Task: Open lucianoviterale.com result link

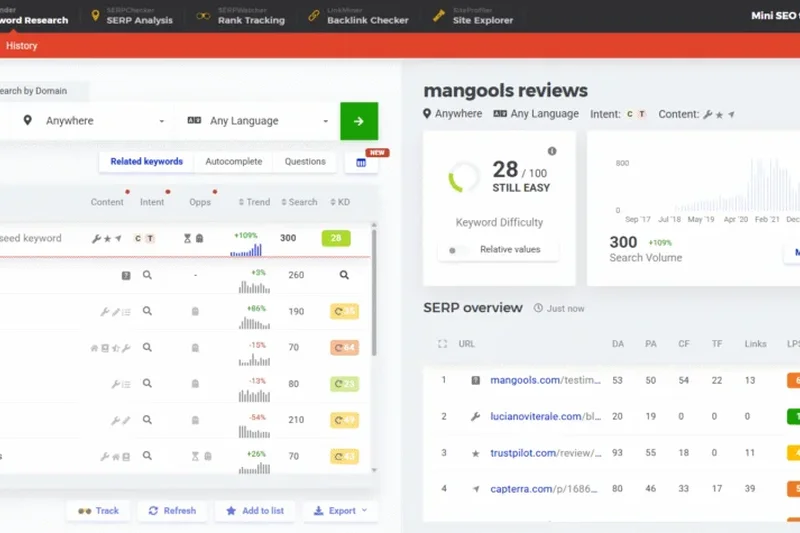Action: (x=545, y=416)
